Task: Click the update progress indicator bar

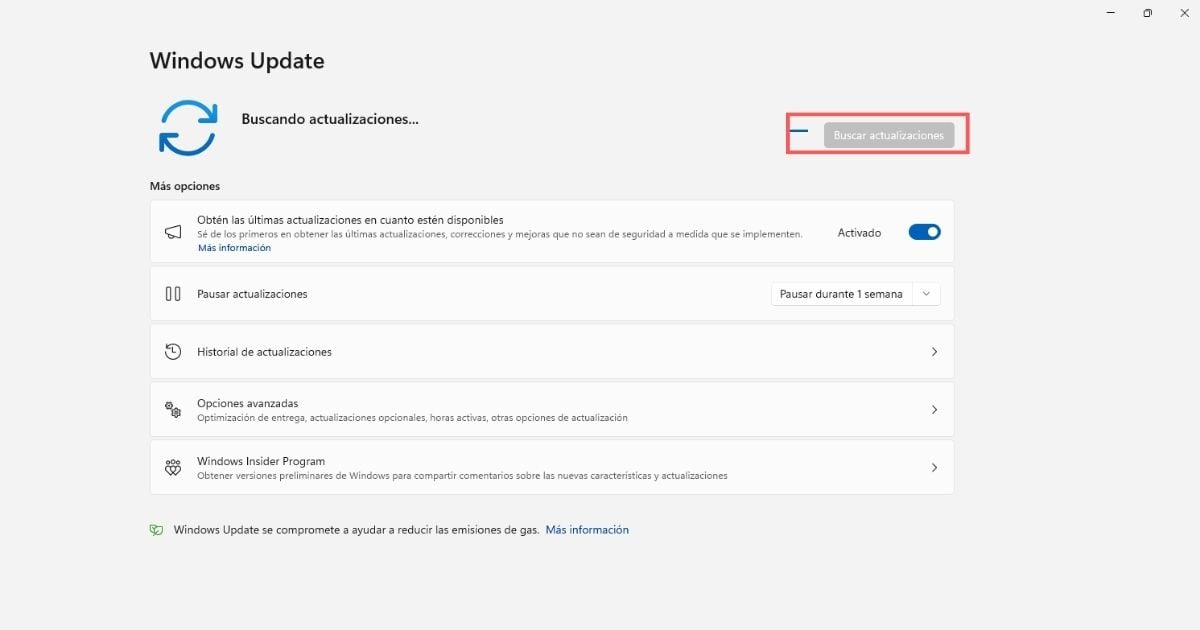Action: pos(799,131)
